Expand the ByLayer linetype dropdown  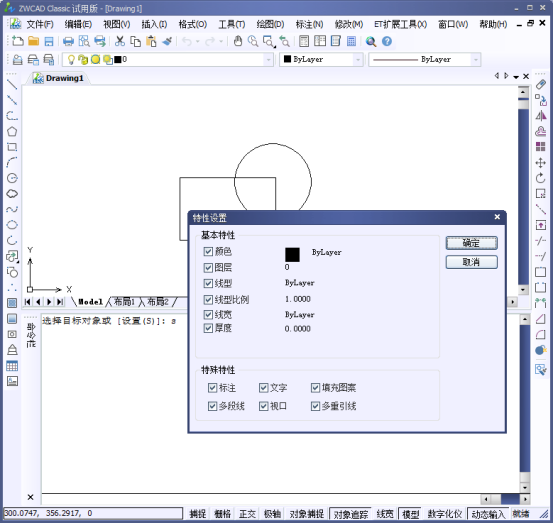click(476, 60)
